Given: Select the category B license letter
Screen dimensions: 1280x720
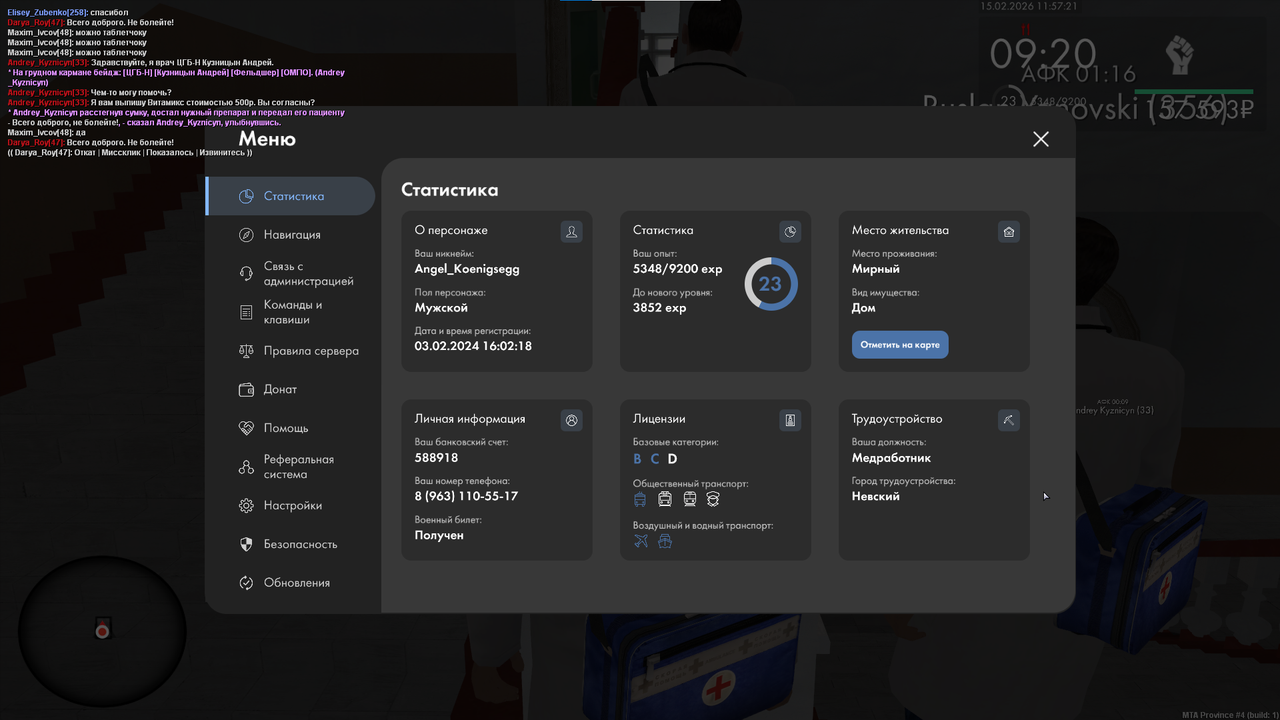Looking at the screenshot, I should coord(638,459).
